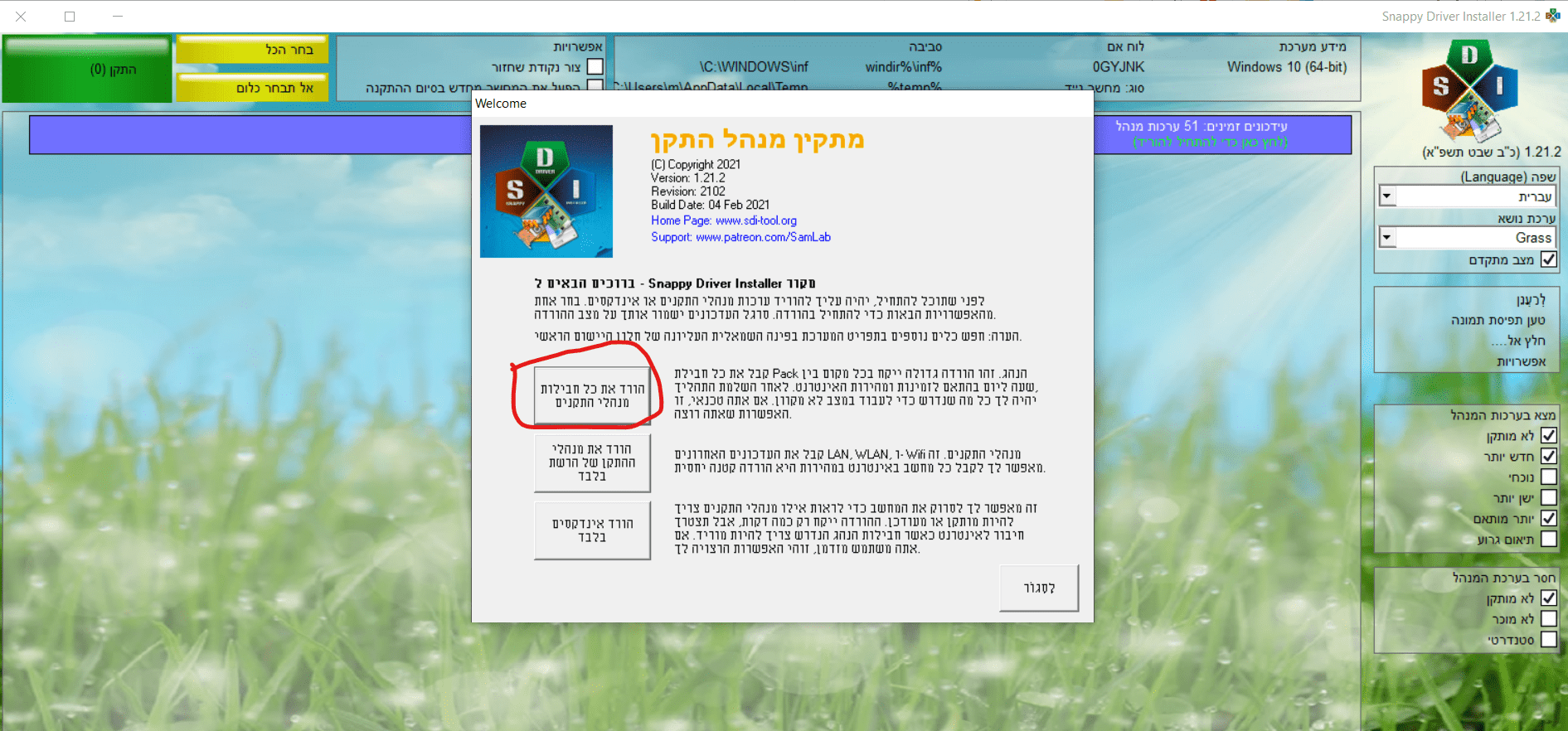The width and height of the screenshot is (1568, 731).
Task: Click the 'Snappy Driver Installer 1.21.2' window title
Action: [1461, 17]
